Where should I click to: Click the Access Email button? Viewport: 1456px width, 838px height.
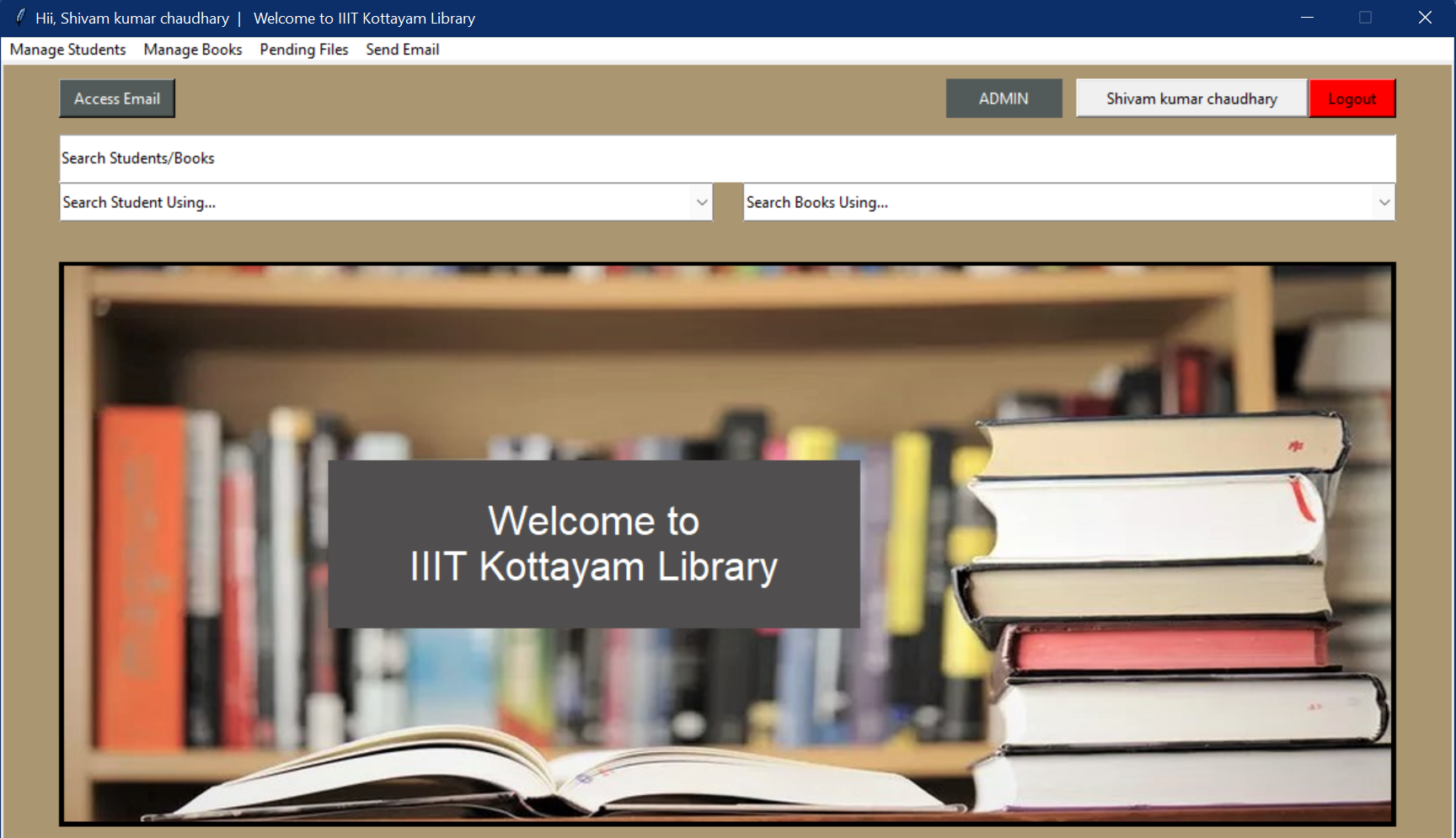coord(116,98)
